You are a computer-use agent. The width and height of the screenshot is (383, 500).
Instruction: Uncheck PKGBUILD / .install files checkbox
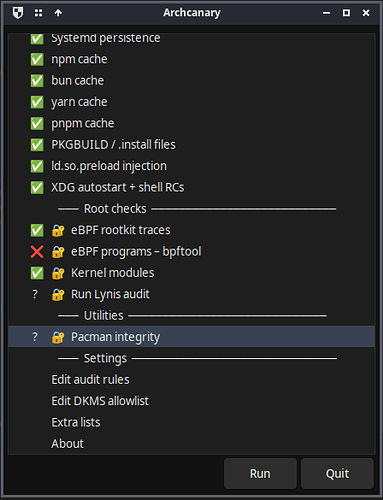[x=37, y=145]
